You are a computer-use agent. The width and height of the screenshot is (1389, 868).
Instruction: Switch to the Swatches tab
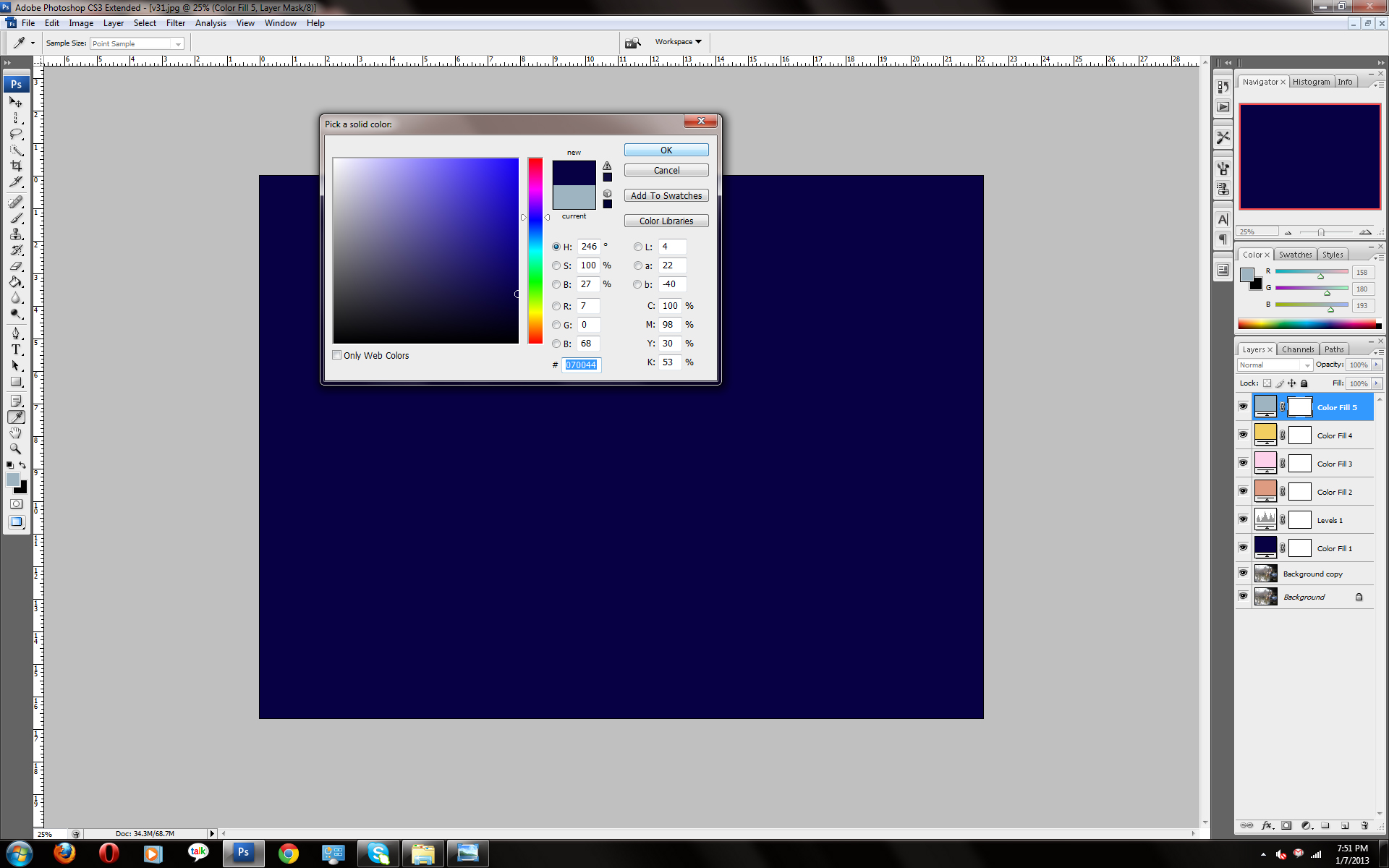coord(1295,255)
